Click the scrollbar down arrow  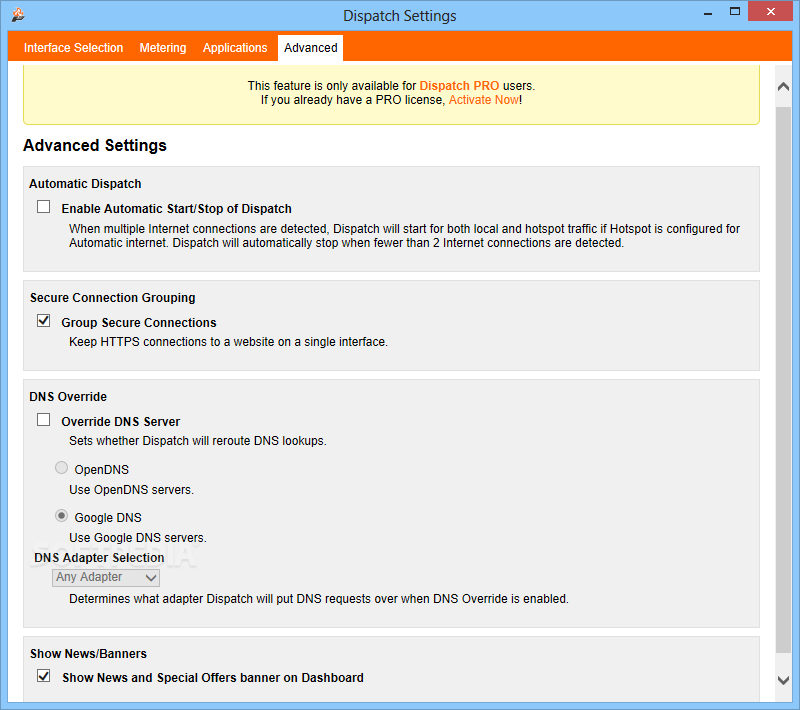tap(783, 680)
